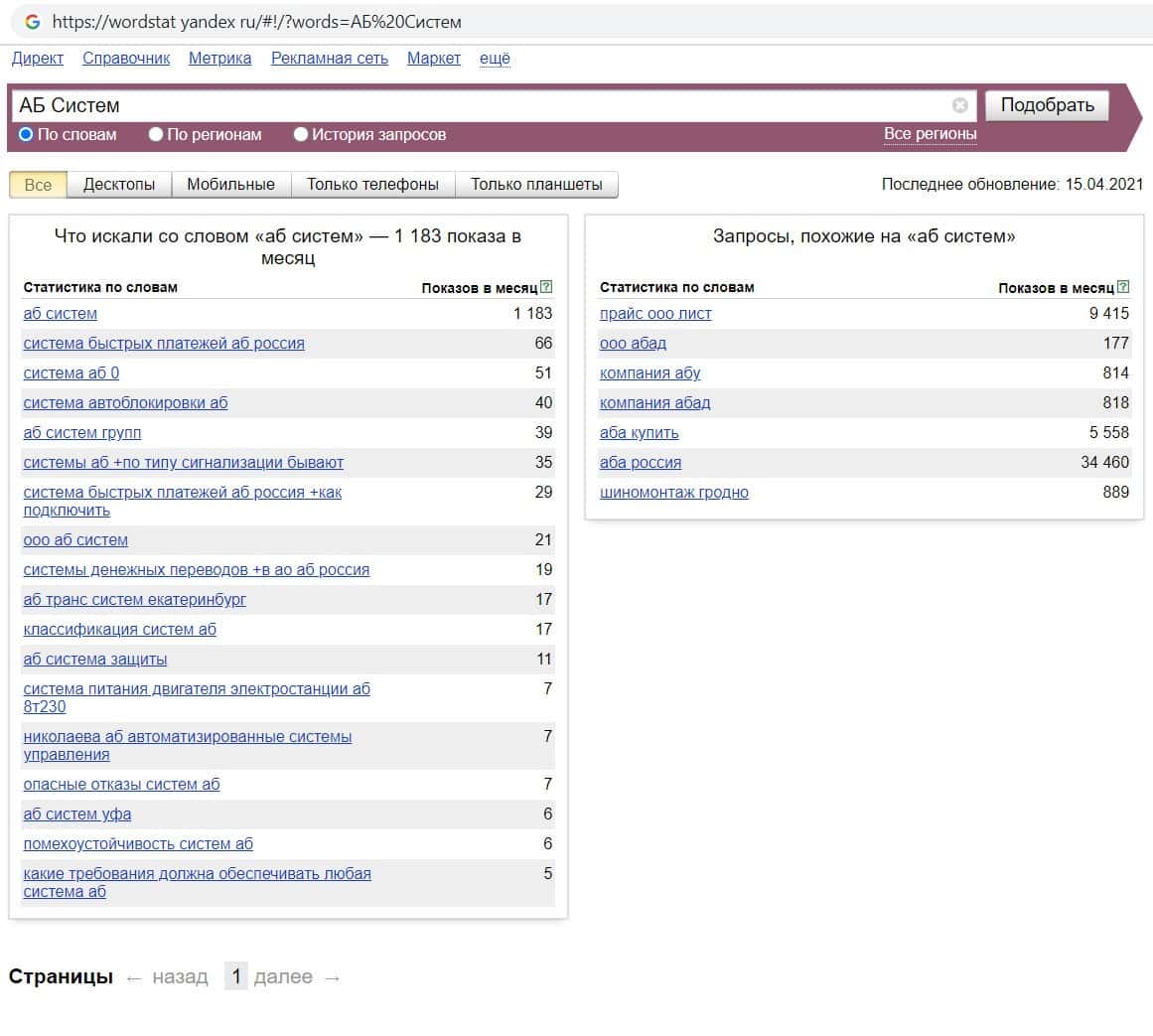Image resolution: width=1153 pixels, height=1036 pixels.
Task: Click help icon in similar queries header
Action: (1122, 287)
